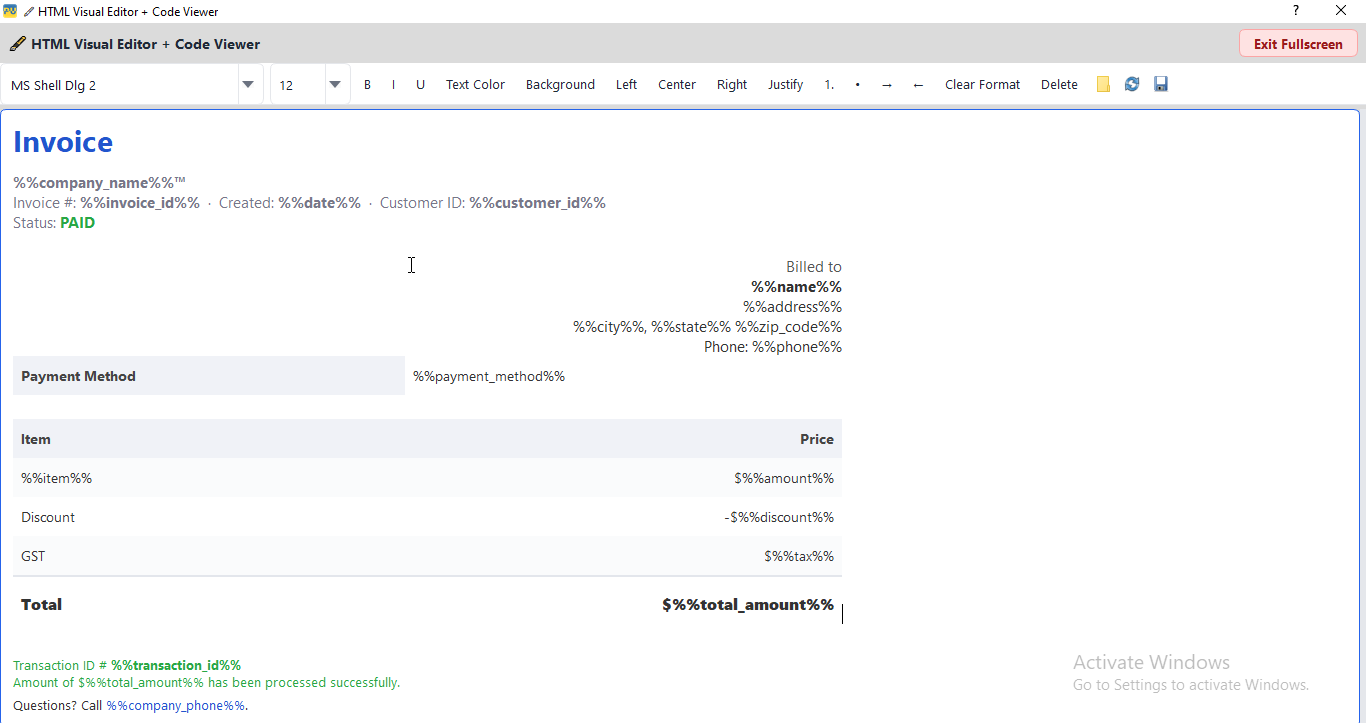Toggle bold formatting
This screenshot has width=1366, height=723.
[367, 84]
